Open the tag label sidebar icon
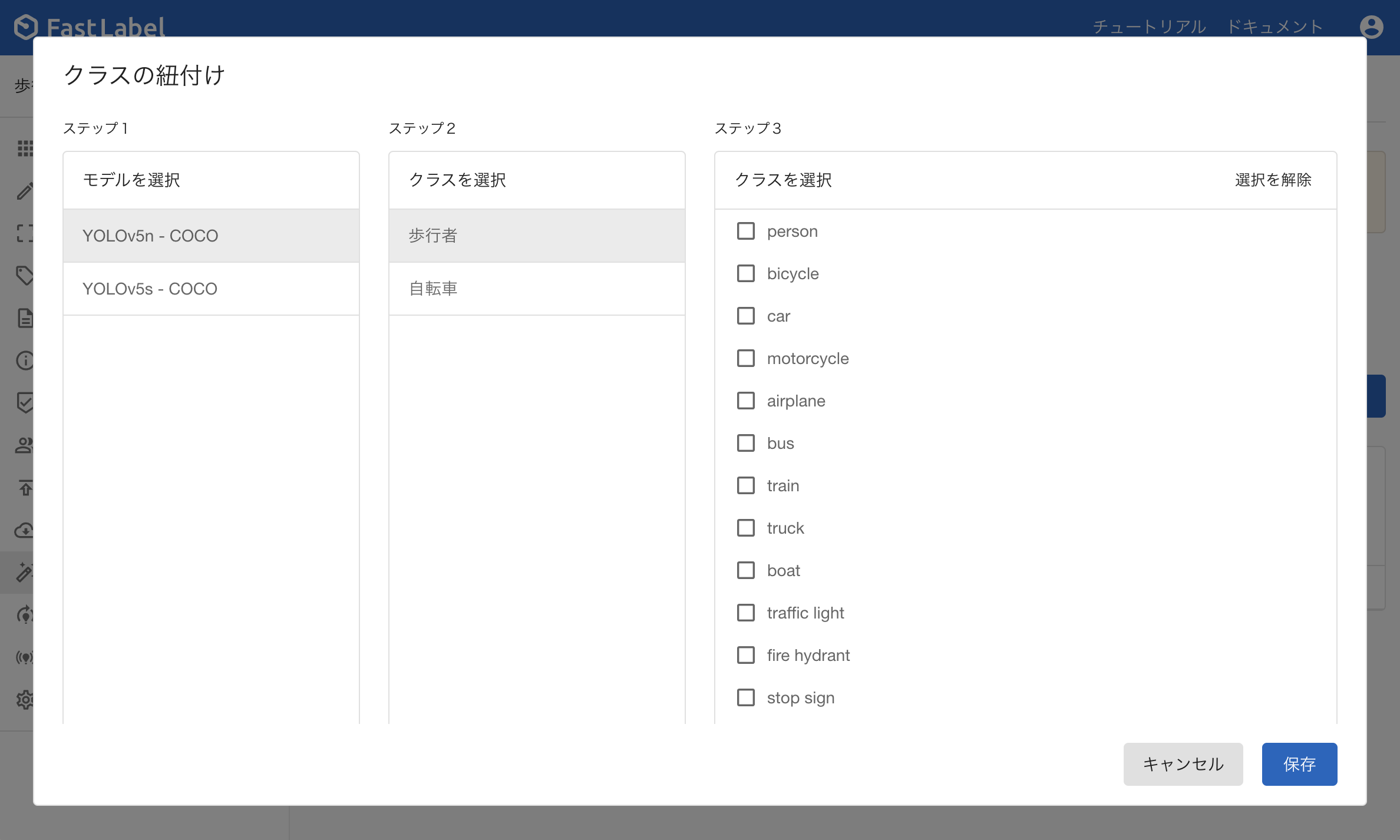This screenshot has height=840, width=1400. (25, 275)
